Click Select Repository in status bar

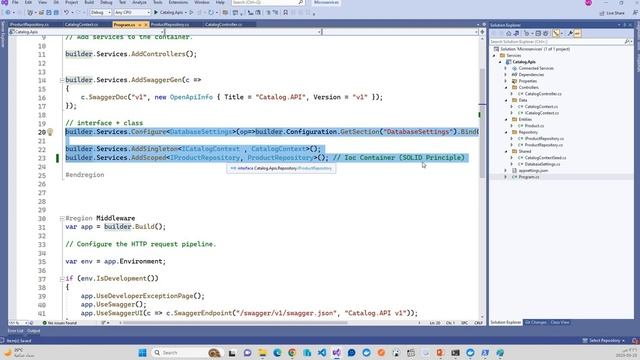[x=604, y=340]
